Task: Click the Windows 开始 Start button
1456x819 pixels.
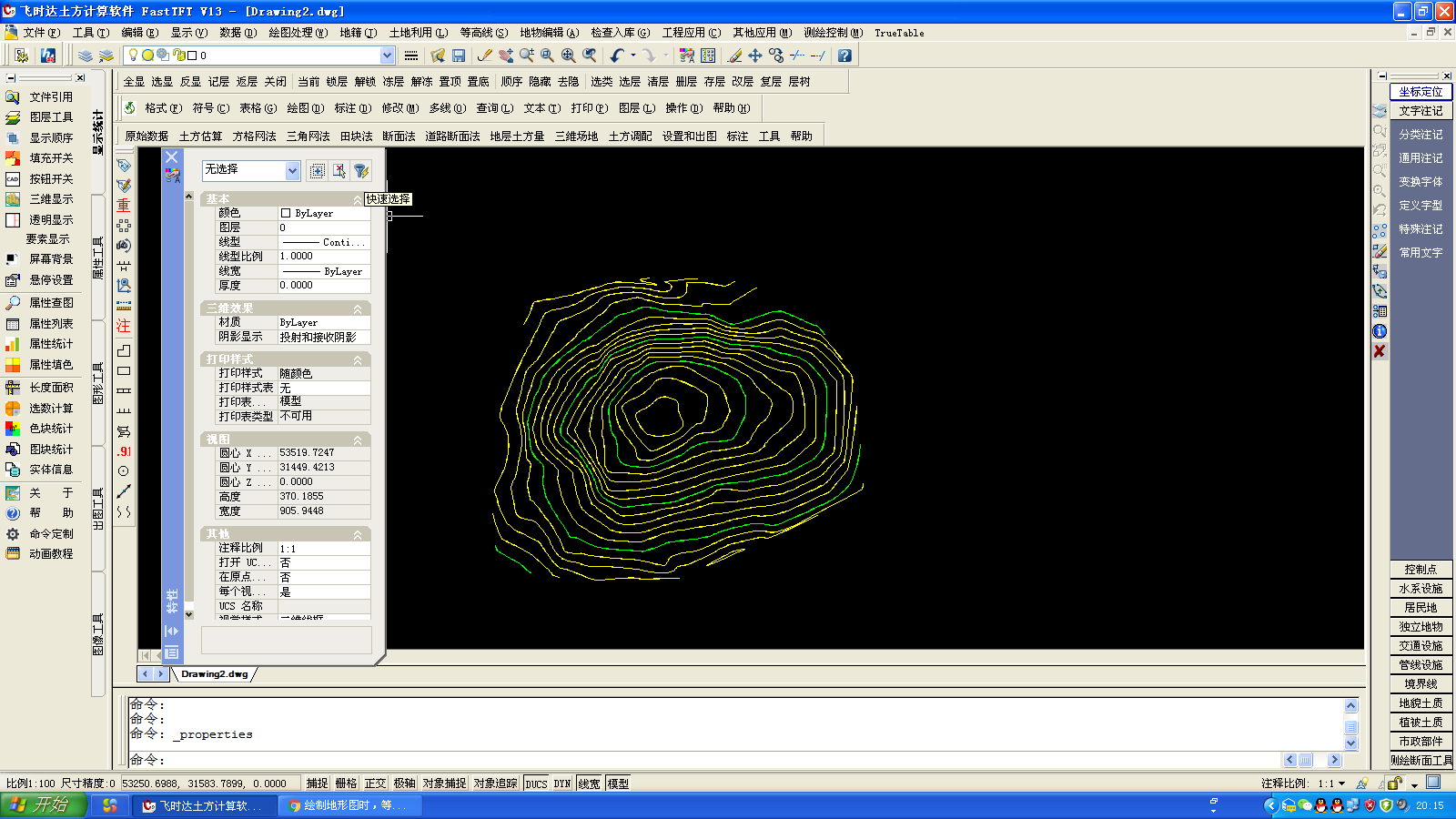Action: click(x=44, y=805)
